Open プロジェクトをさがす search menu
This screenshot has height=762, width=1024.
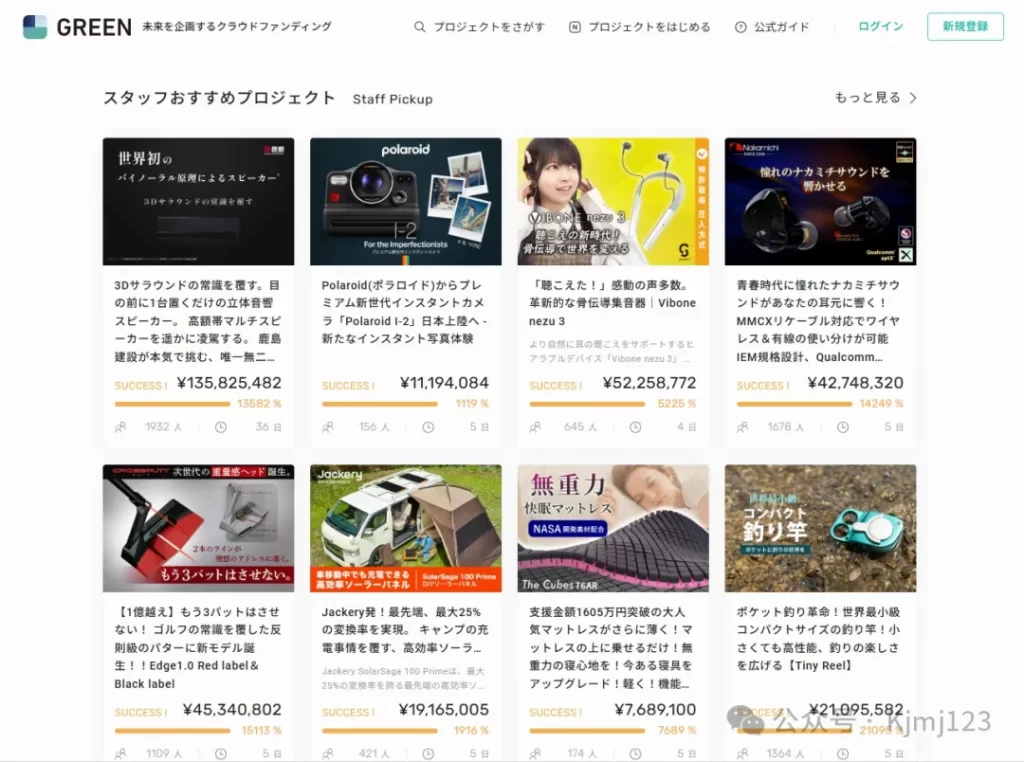click(479, 27)
